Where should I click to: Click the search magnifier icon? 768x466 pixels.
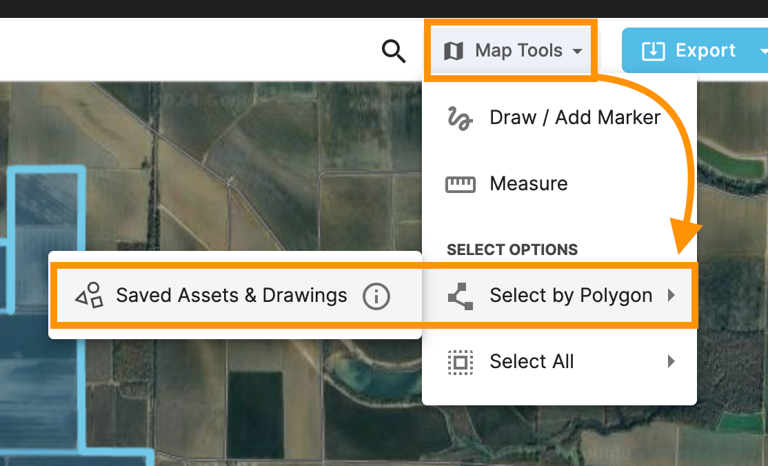point(394,51)
